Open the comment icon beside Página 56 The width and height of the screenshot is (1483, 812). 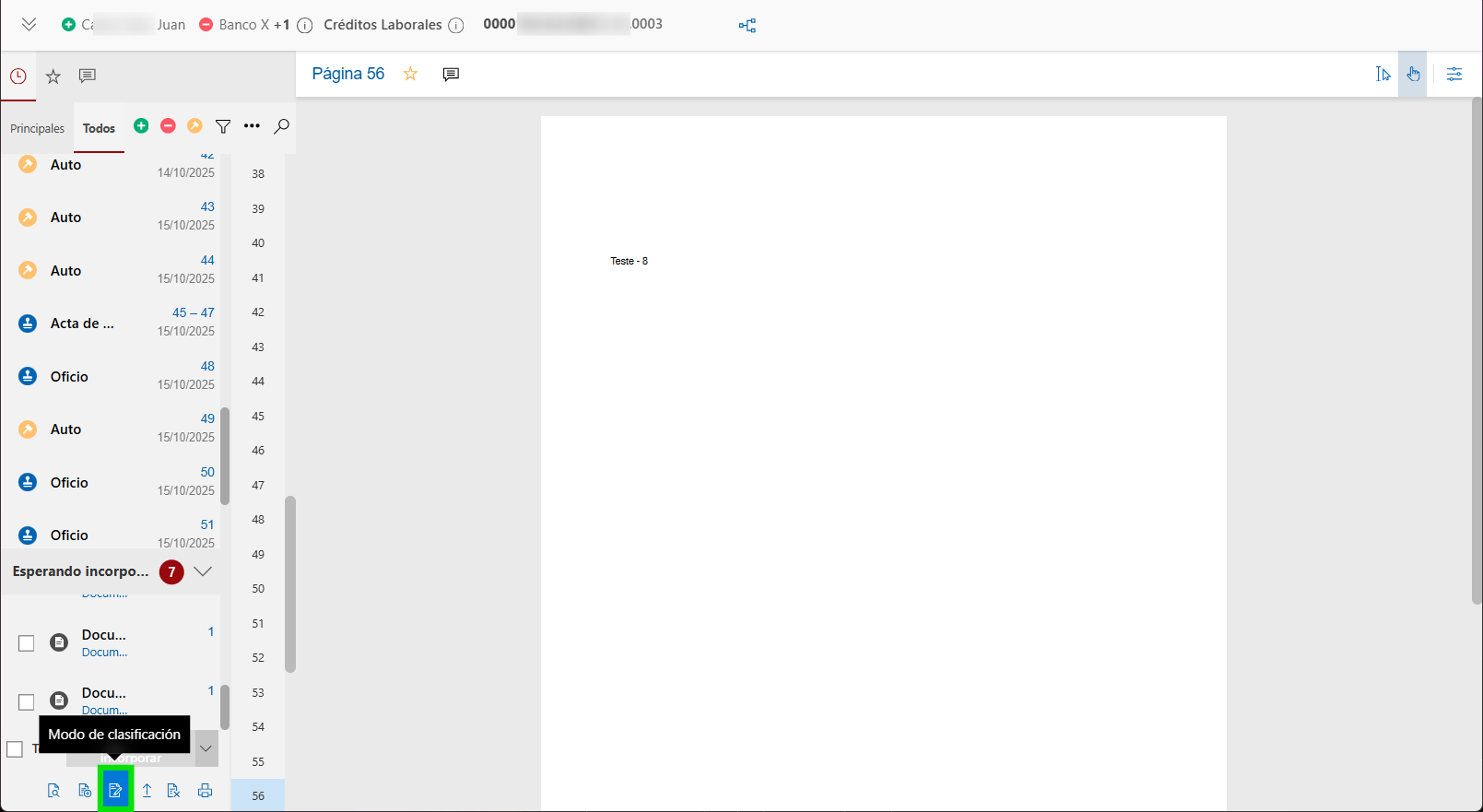tap(451, 74)
